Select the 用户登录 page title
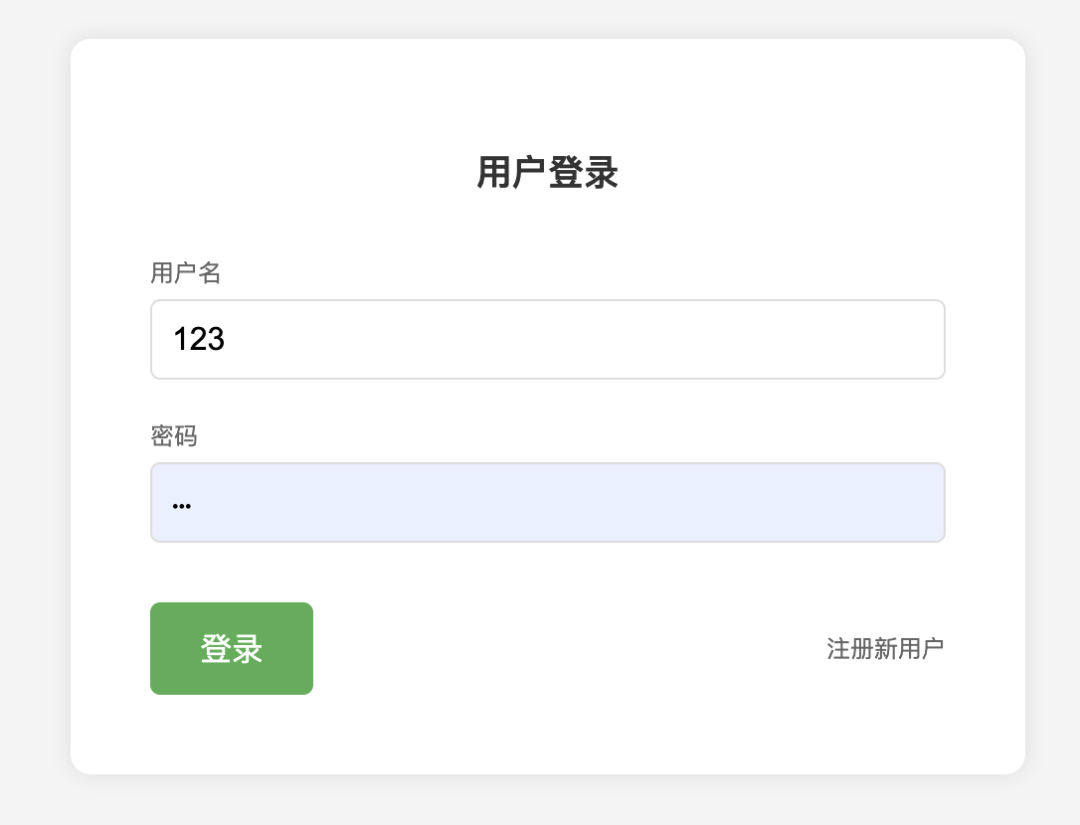Viewport: 1080px width, 825px height. (x=547, y=170)
